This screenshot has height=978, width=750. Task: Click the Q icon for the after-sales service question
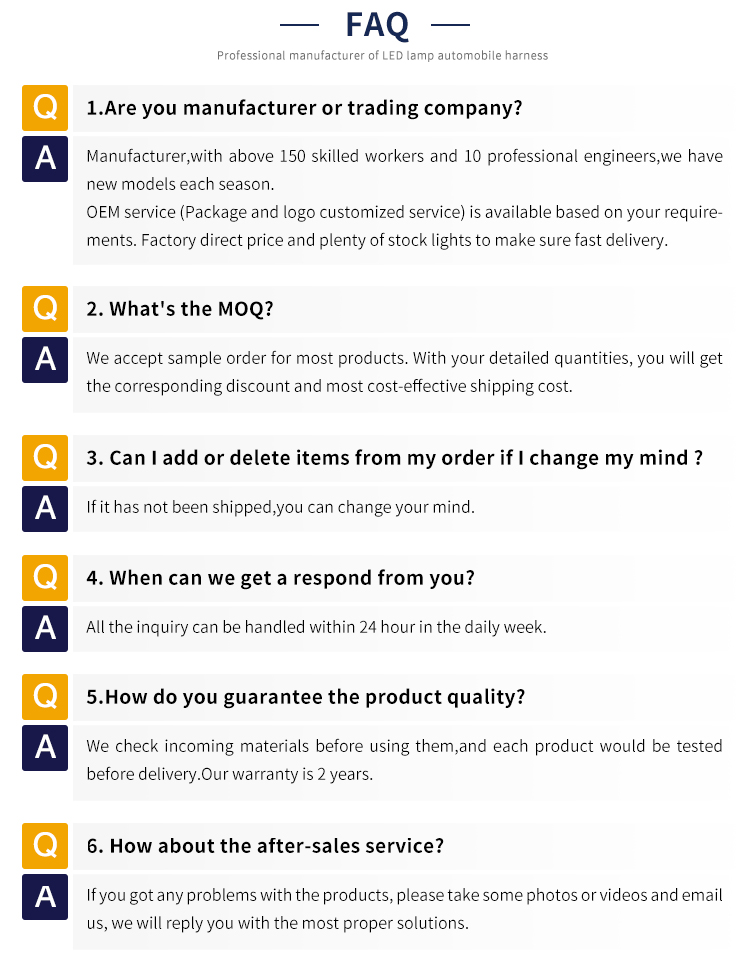pyautogui.click(x=45, y=846)
